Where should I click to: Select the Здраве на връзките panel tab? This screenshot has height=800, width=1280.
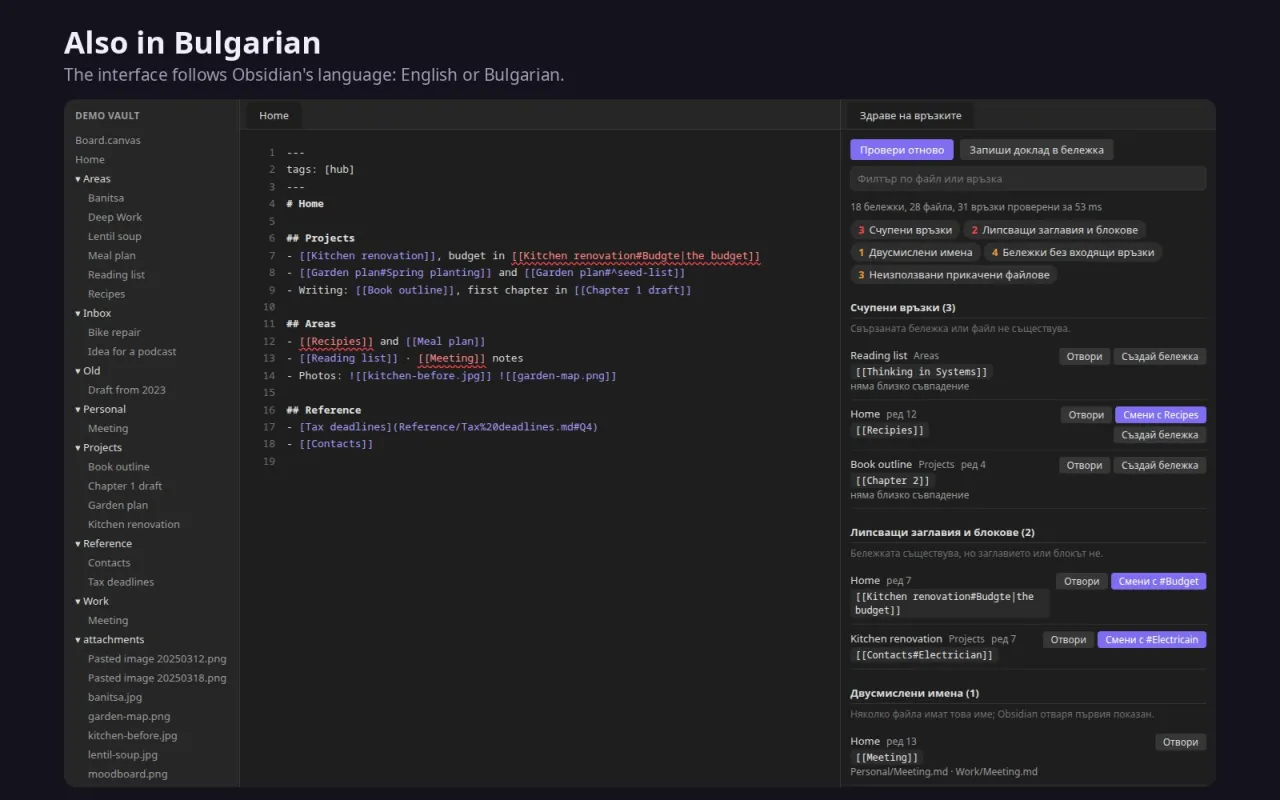pos(910,116)
